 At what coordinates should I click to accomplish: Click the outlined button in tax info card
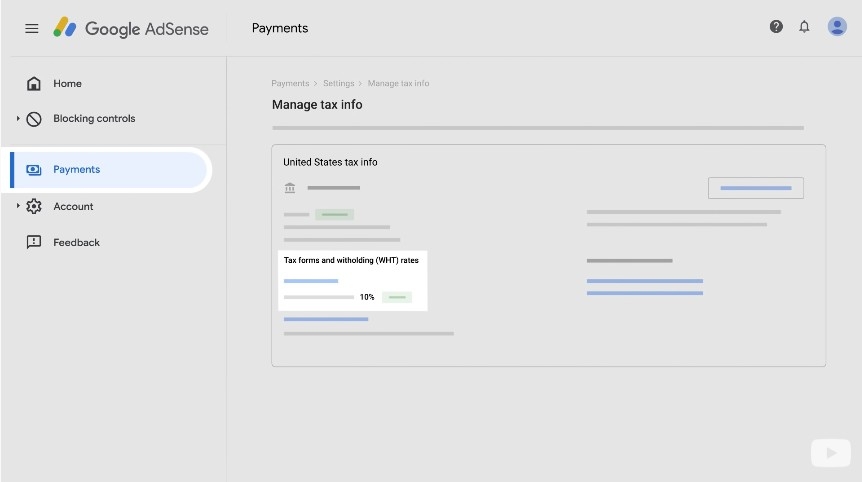(755, 188)
